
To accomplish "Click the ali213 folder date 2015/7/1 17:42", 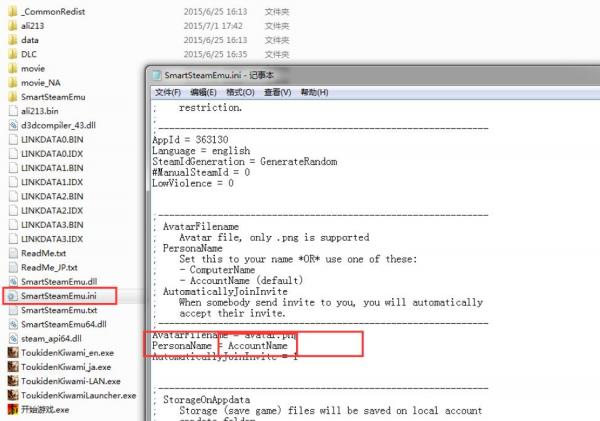I will coord(213,26).
